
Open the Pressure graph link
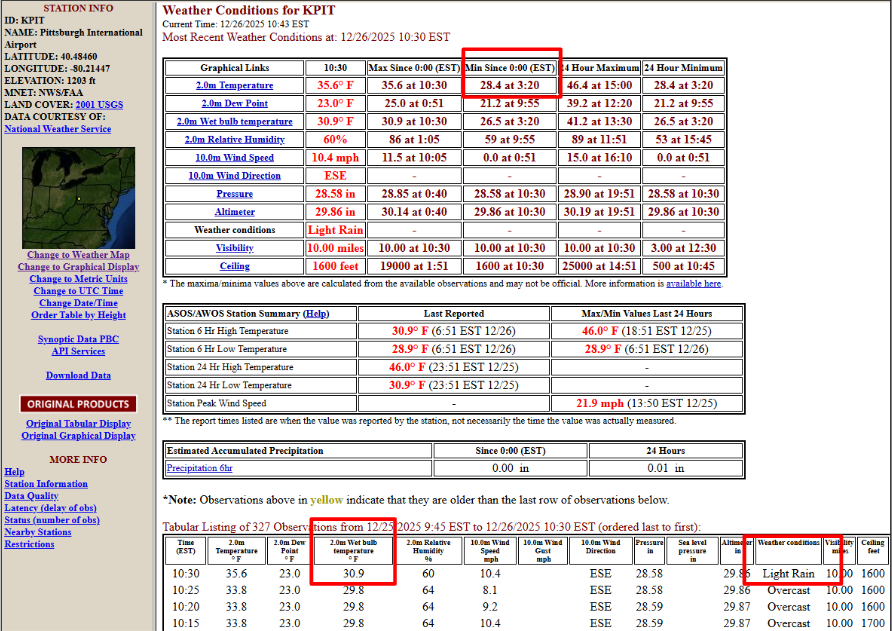point(234,194)
